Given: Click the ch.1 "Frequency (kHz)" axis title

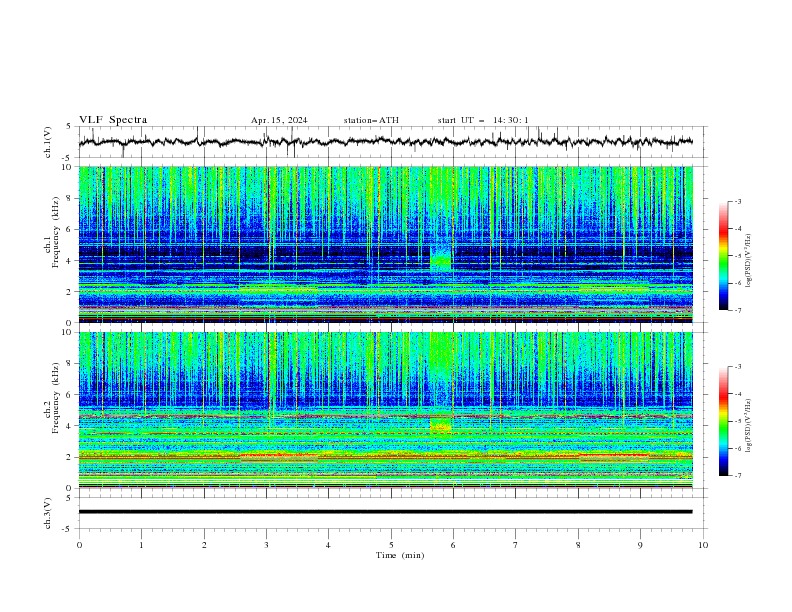Looking at the screenshot, I should (55, 233).
